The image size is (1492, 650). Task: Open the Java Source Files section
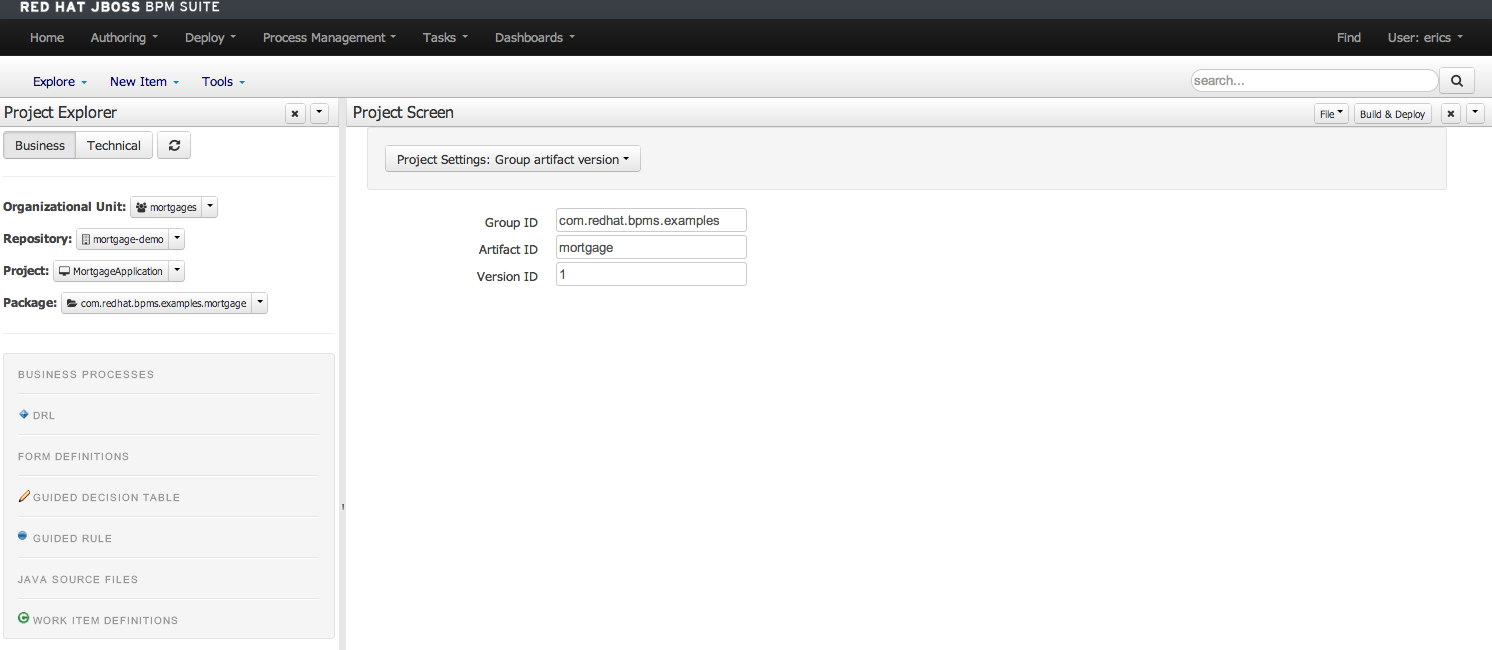point(78,579)
